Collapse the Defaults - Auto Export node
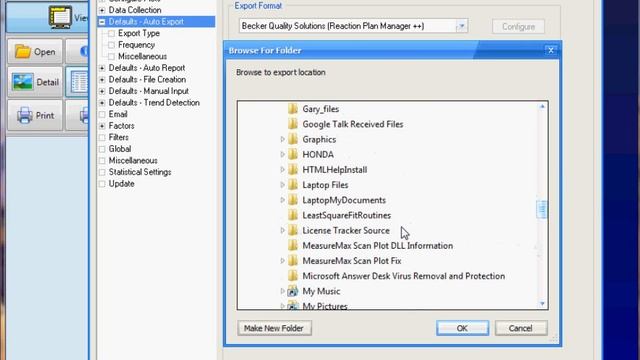This screenshot has height=360, width=640. (x=102, y=22)
